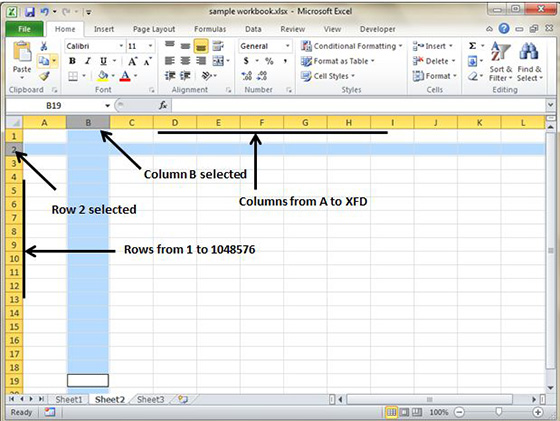The height and width of the screenshot is (421, 560).
Task: Toggle Center text alignment
Action: [x=185, y=61]
